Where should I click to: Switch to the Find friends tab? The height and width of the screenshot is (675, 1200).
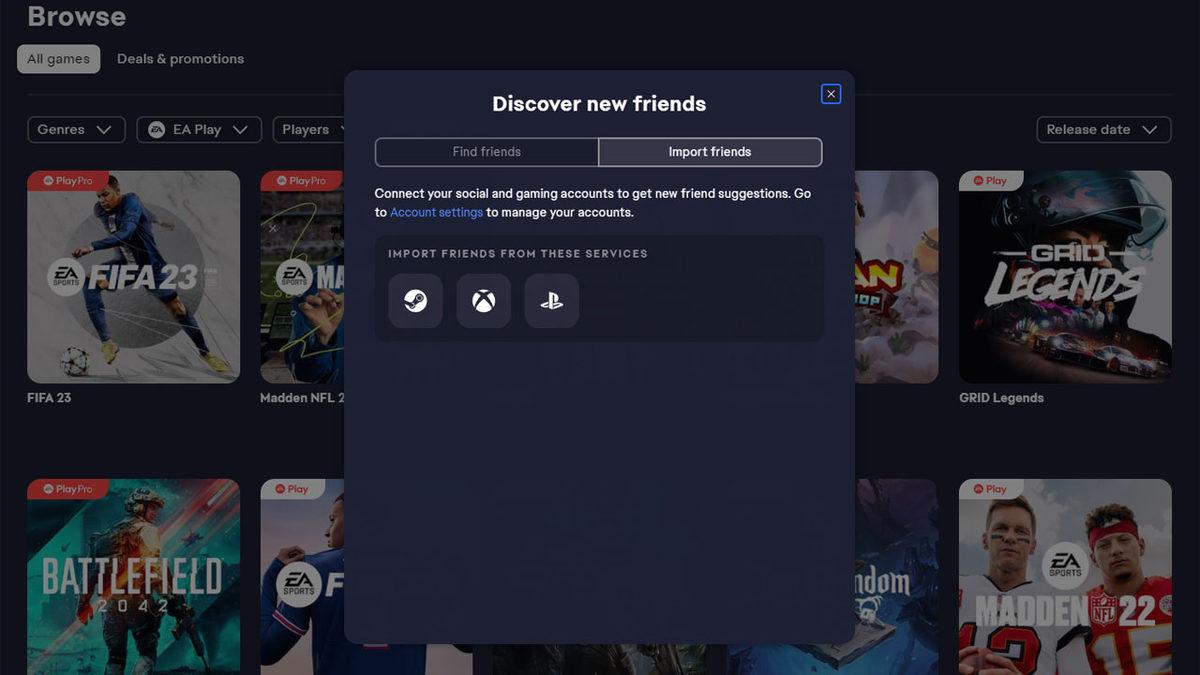click(486, 152)
